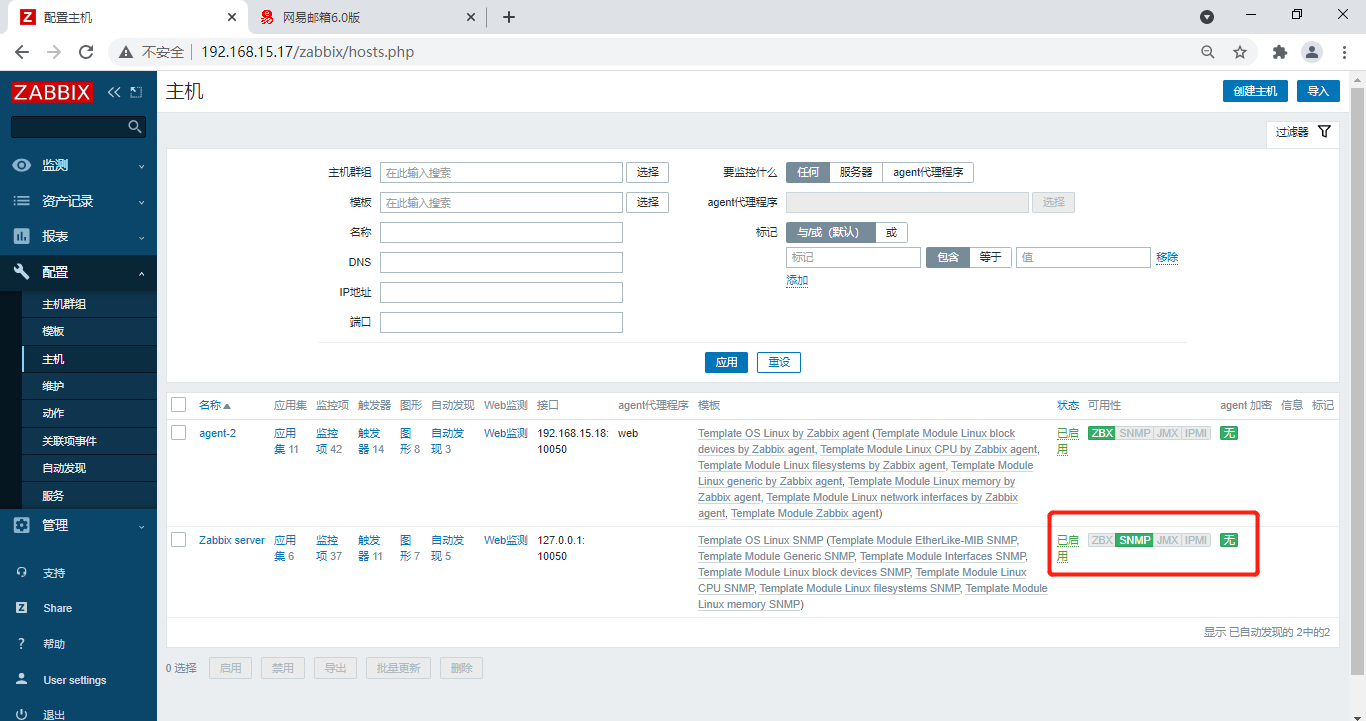1366x721 pixels.
Task: Open 主机群组 in sidebar
Action: tap(64, 304)
